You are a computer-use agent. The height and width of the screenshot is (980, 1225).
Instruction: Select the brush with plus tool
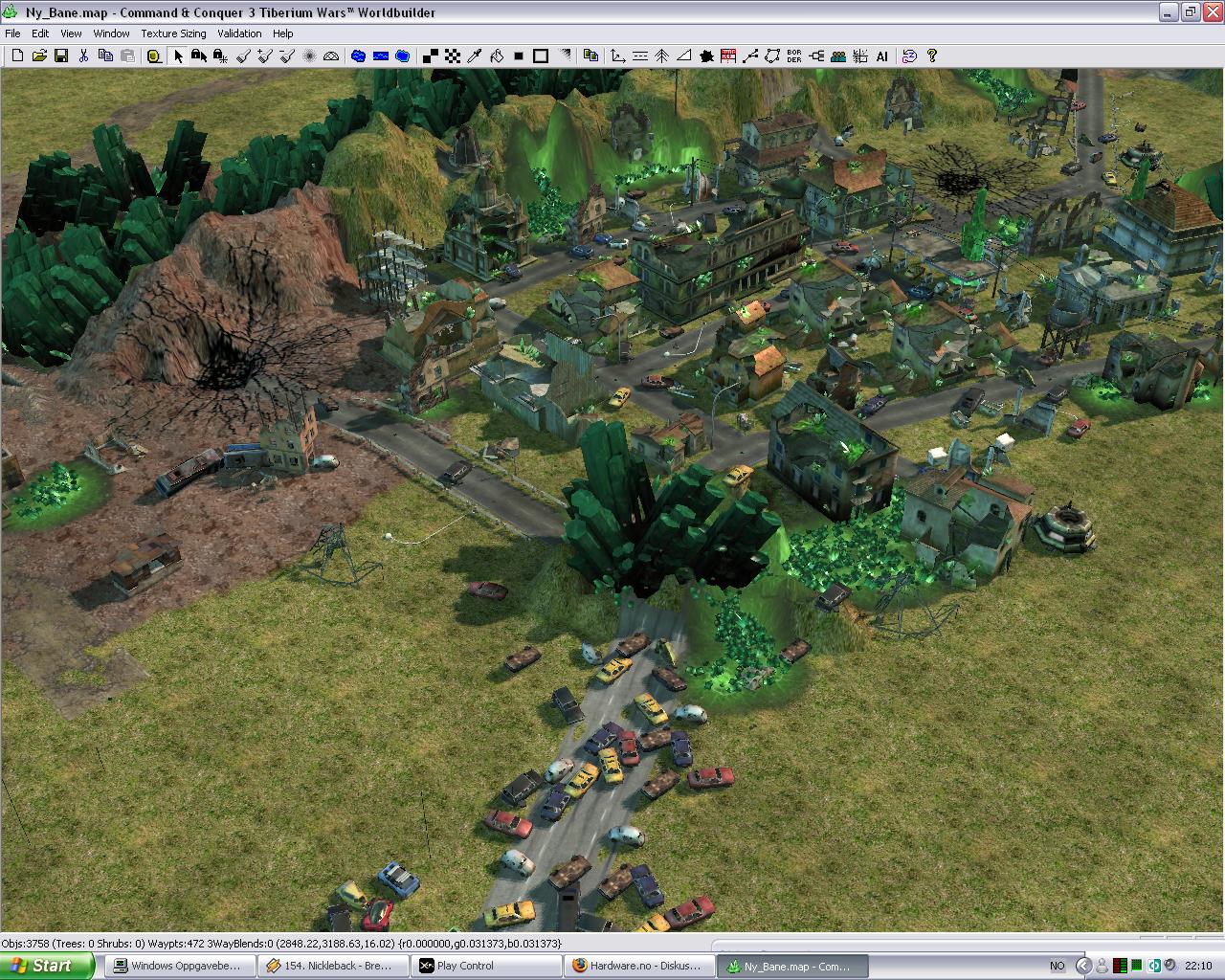pos(264,56)
